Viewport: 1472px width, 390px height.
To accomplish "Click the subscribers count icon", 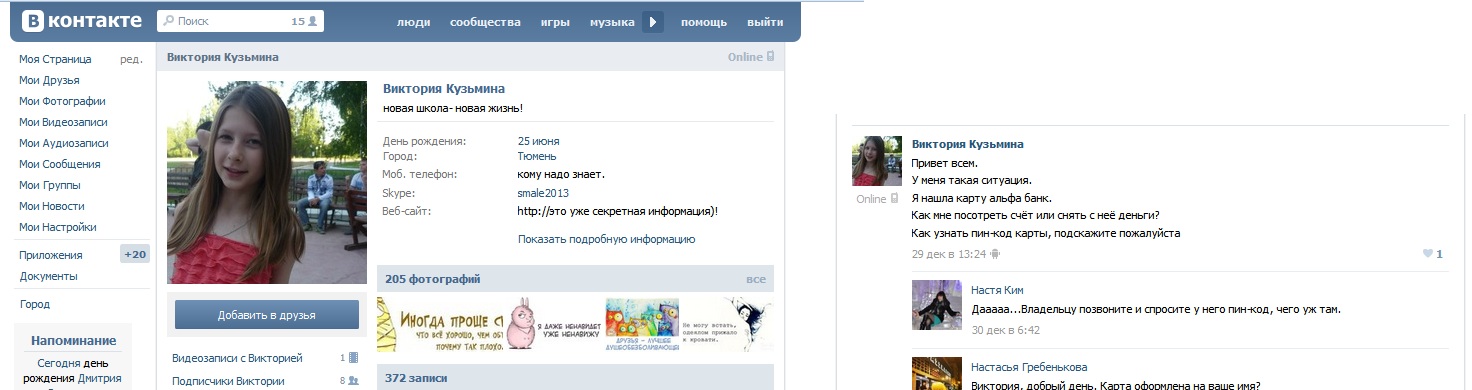I will (x=354, y=381).
